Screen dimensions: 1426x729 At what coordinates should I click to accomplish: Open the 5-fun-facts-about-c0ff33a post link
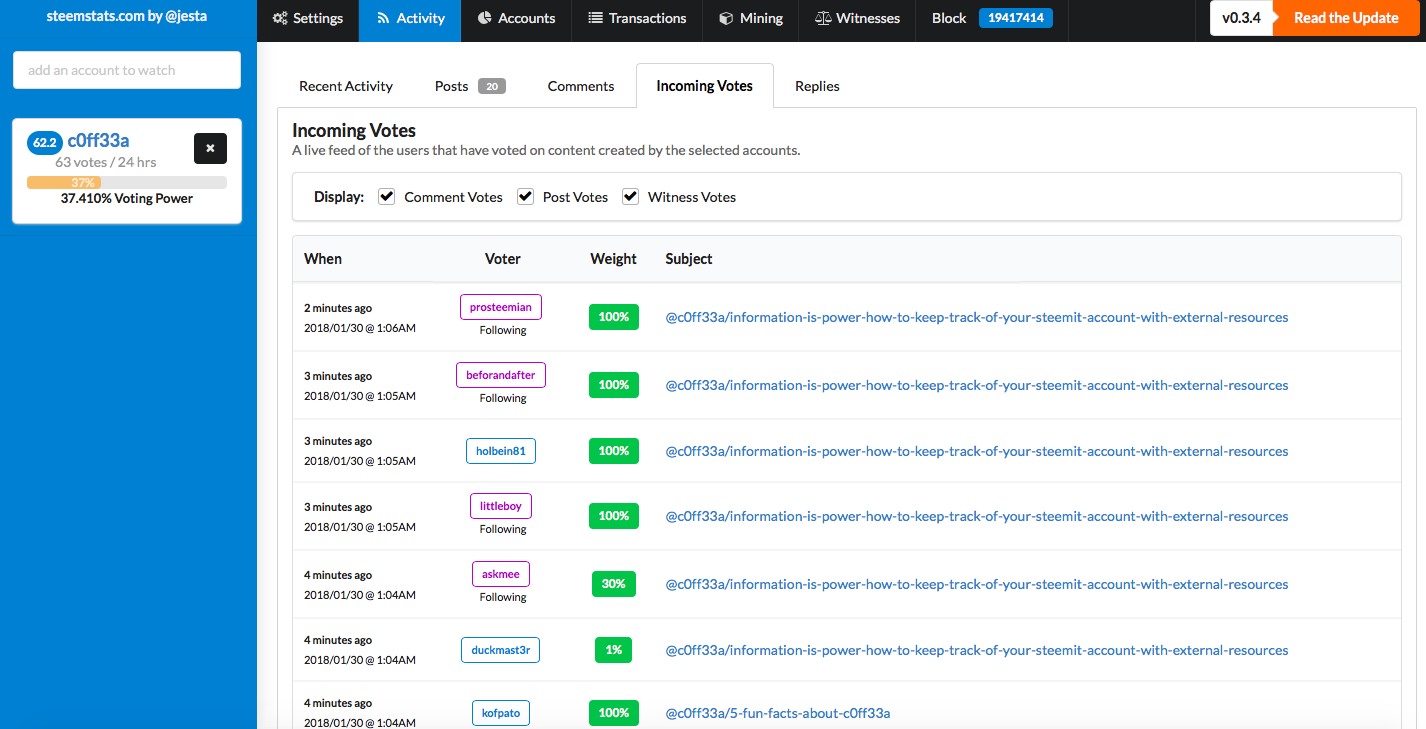coord(778,713)
